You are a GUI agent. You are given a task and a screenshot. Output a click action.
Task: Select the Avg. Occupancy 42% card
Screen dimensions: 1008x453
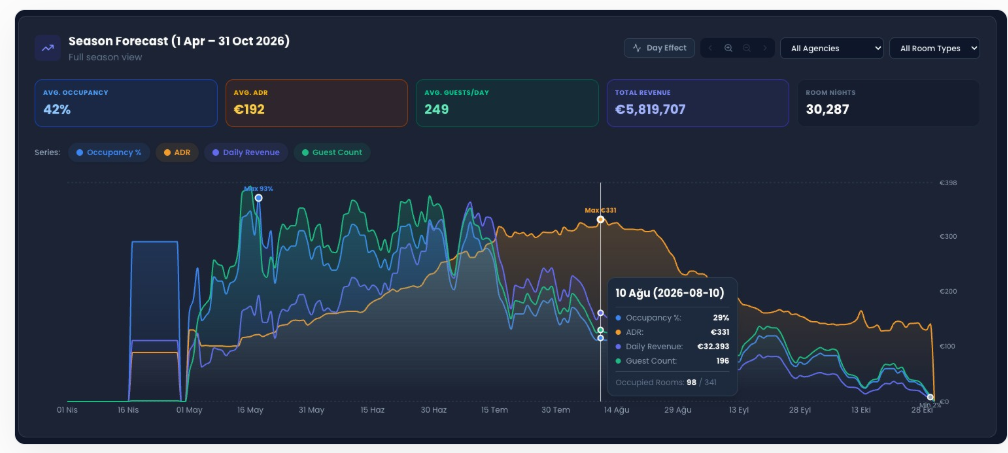(126, 103)
